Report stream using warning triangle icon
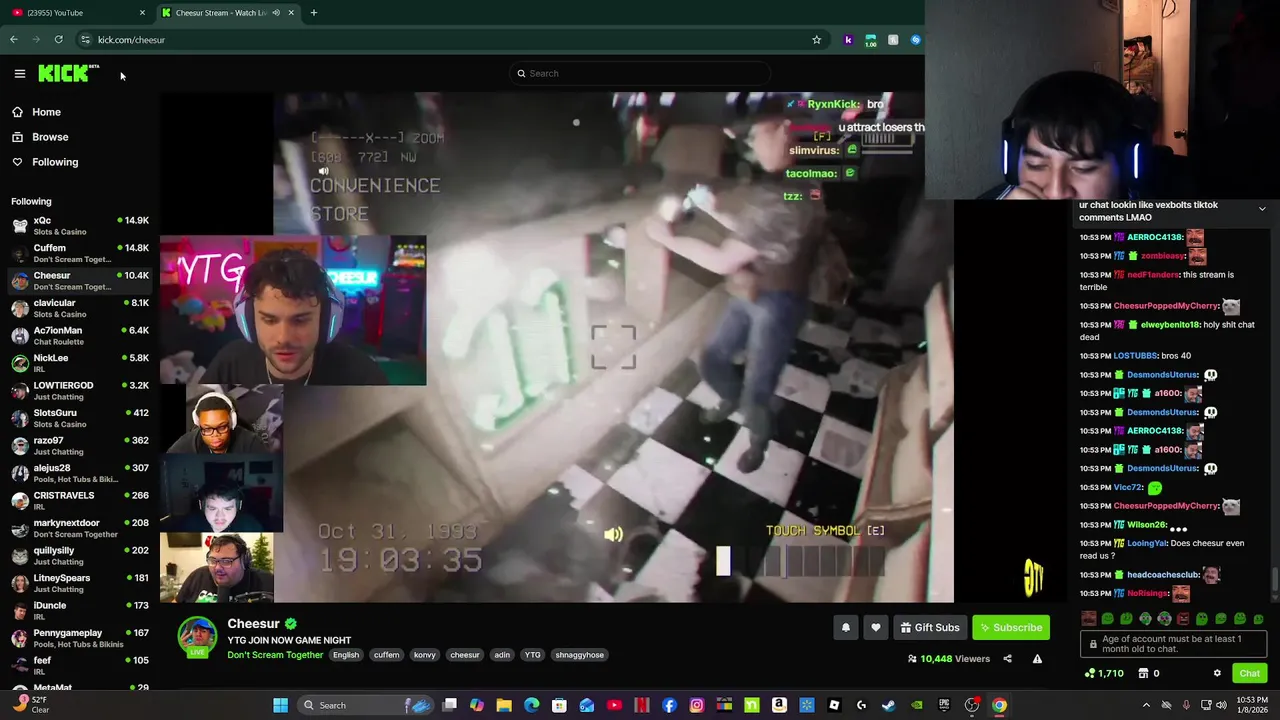 click(1037, 659)
